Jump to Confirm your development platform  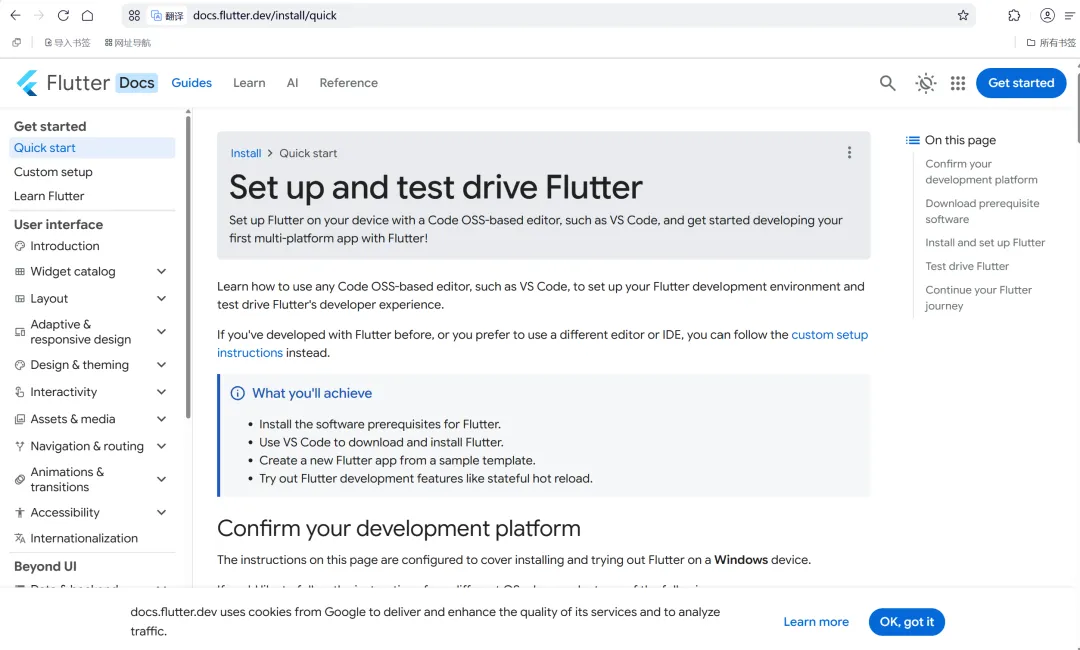point(981,171)
